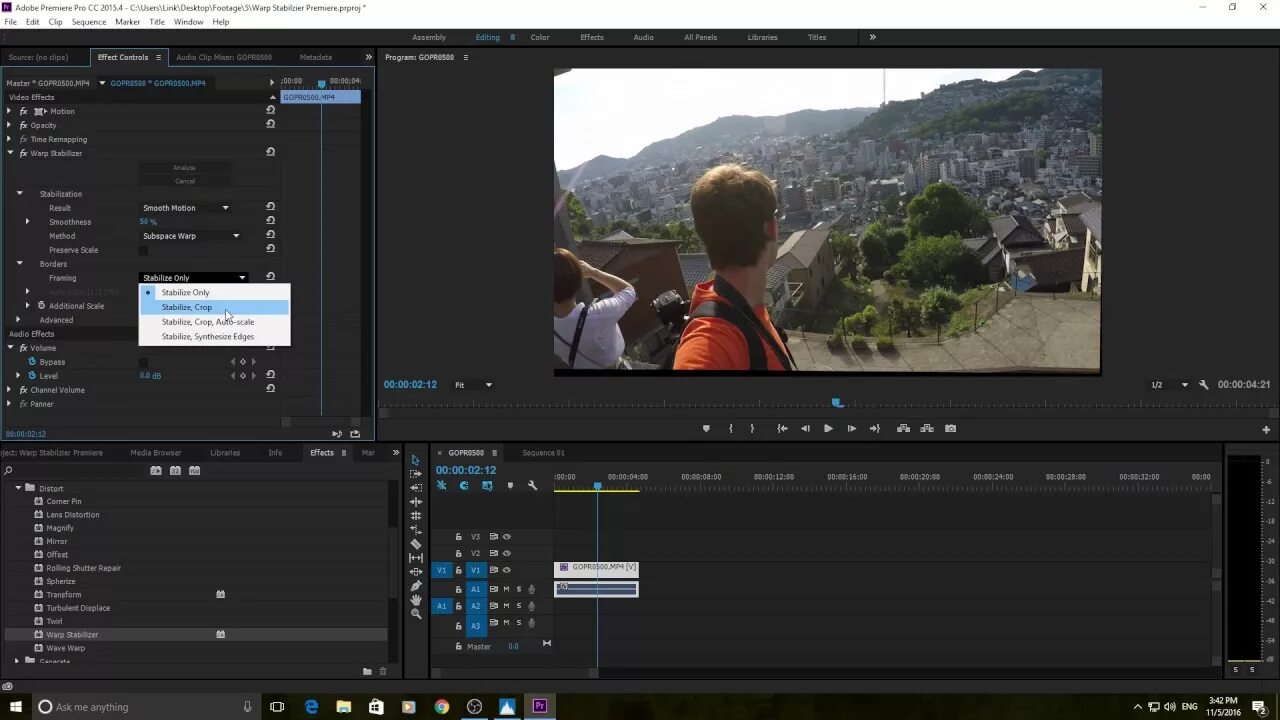1280x720 pixels.
Task: Select the Track Select Forward tool
Action: [x=416, y=474]
